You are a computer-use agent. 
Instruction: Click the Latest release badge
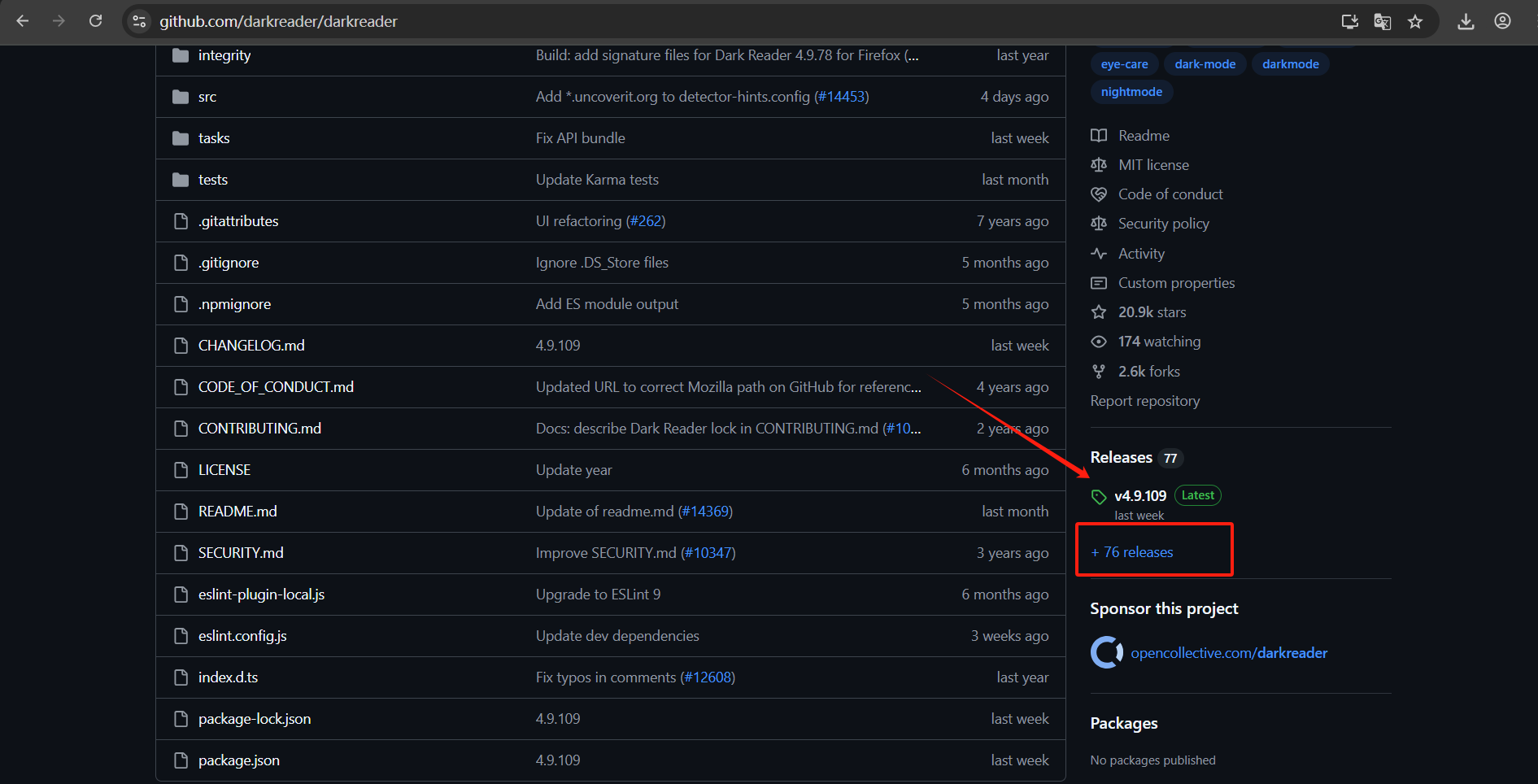[x=1197, y=495]
